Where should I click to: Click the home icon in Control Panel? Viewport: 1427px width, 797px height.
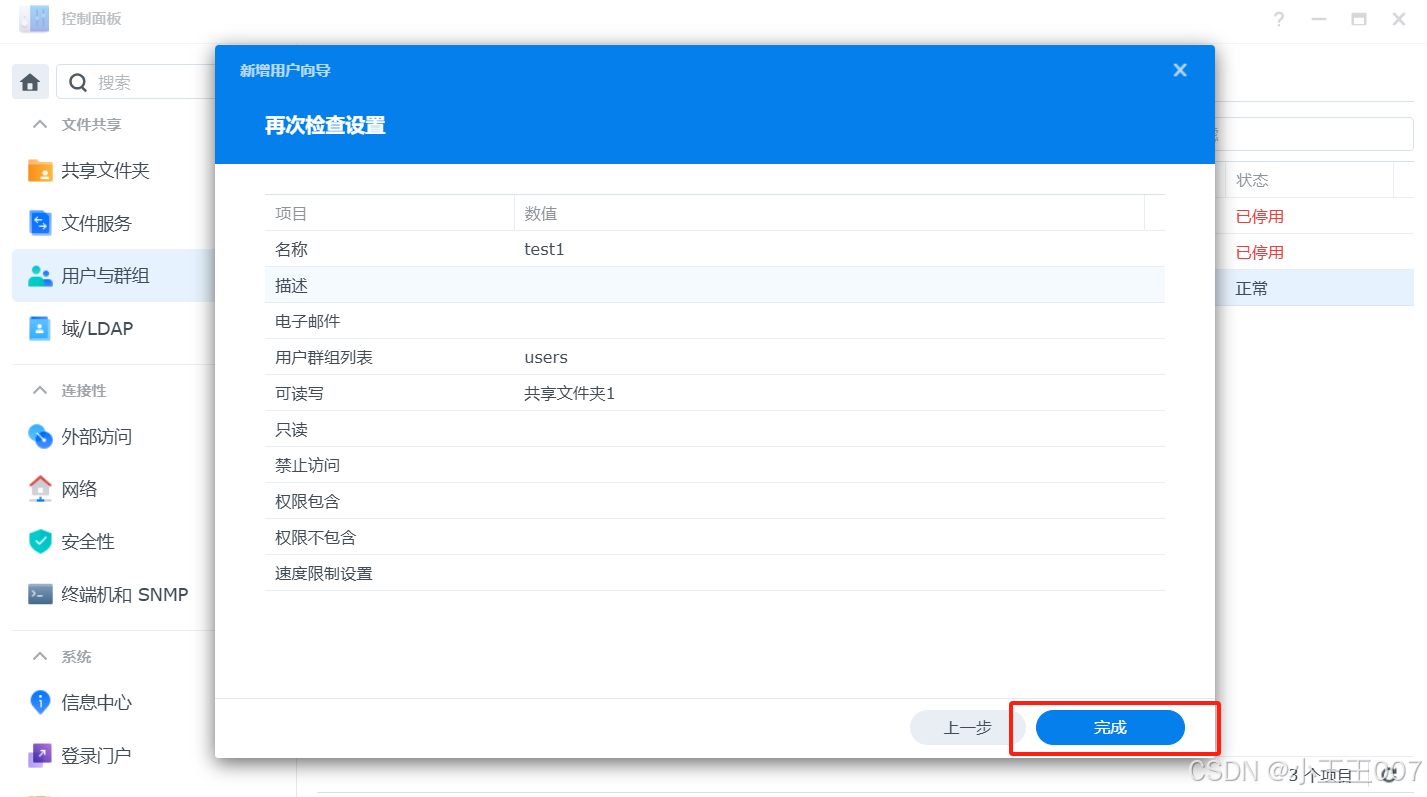pyautogui.click(x=30, y=82)
